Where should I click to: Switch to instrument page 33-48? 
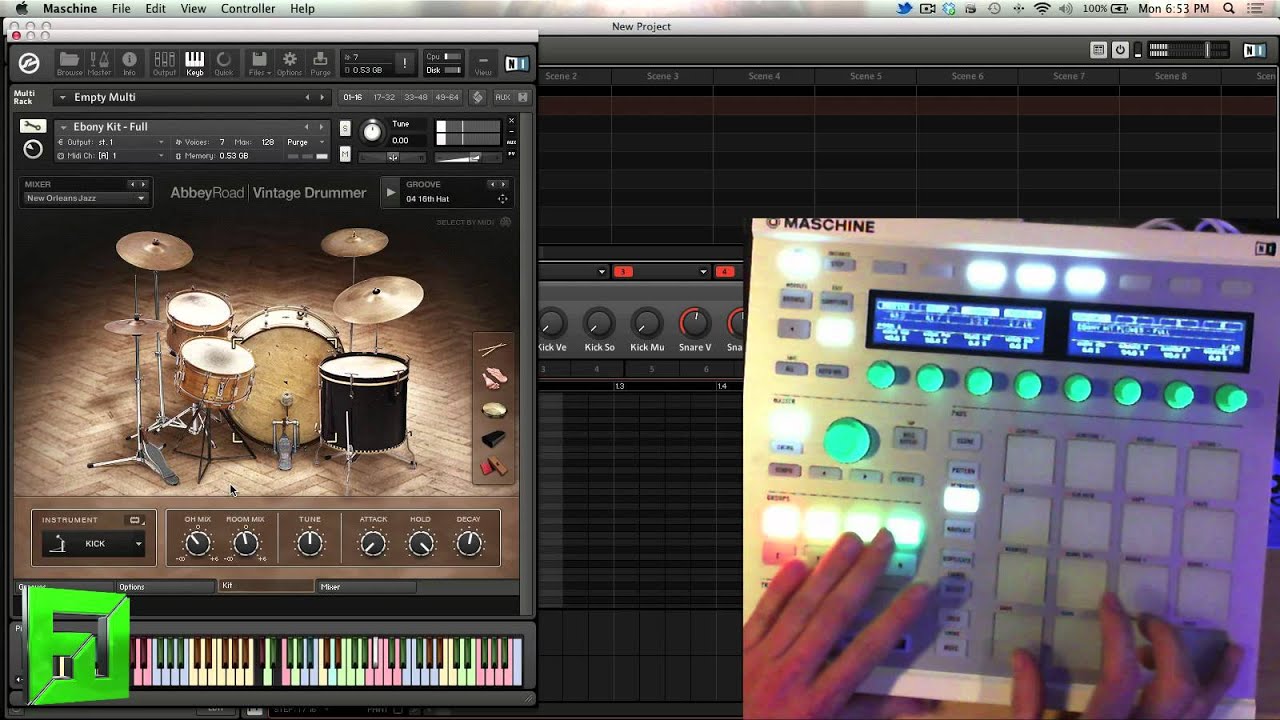(x=415, y=97)
